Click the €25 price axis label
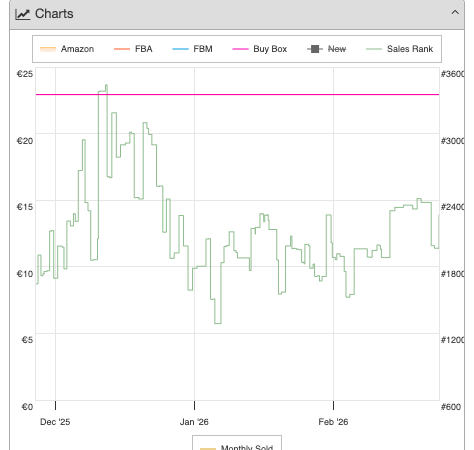The width and height of the screenshot is (474, 450). pos(25,74)
